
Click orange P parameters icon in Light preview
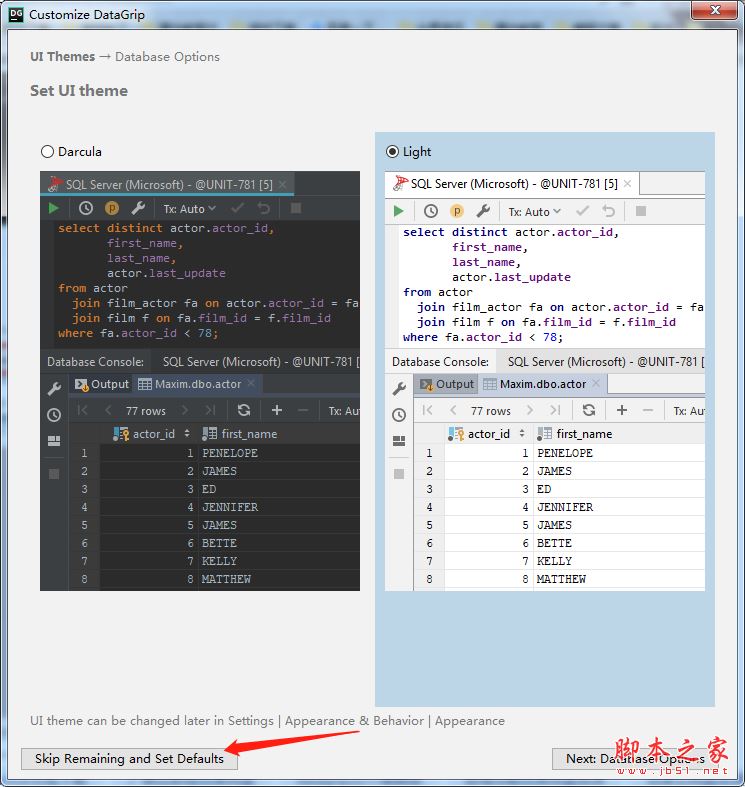(x=456, y=211)
